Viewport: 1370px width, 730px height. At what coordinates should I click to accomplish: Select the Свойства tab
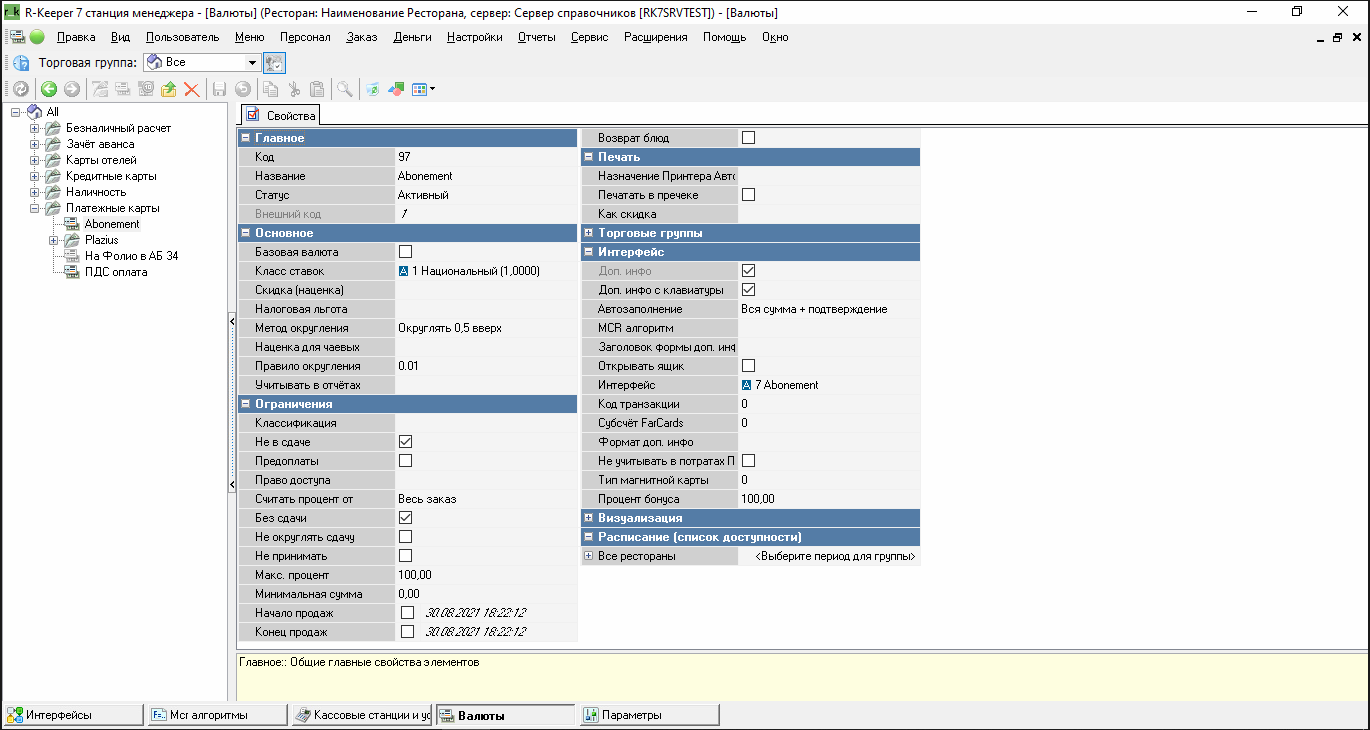coord(281,116)
